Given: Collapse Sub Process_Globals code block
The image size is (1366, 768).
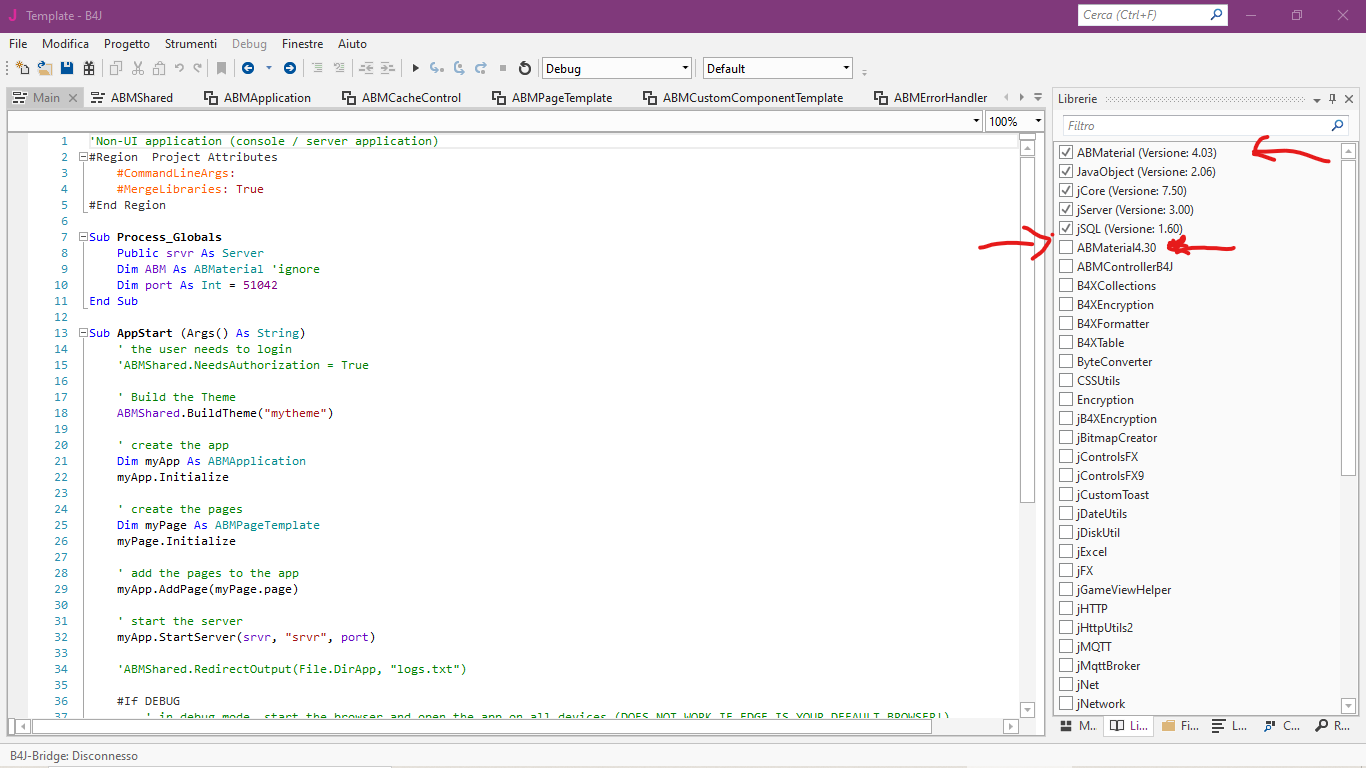Looking at the screenshot, I should click(83, 237).
